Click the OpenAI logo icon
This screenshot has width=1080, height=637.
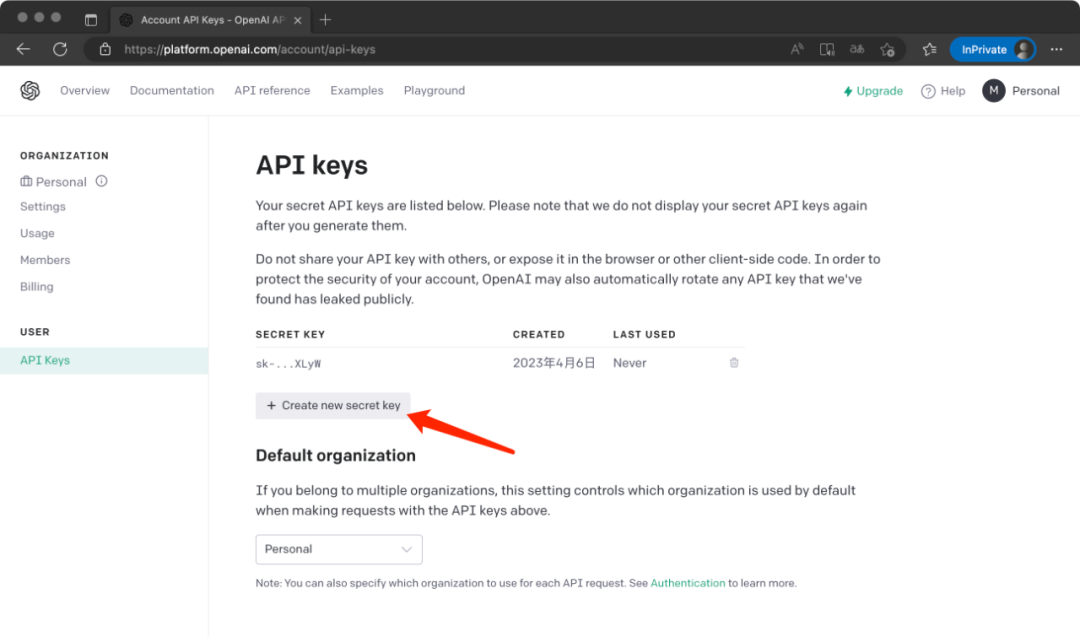pos(30,91)
